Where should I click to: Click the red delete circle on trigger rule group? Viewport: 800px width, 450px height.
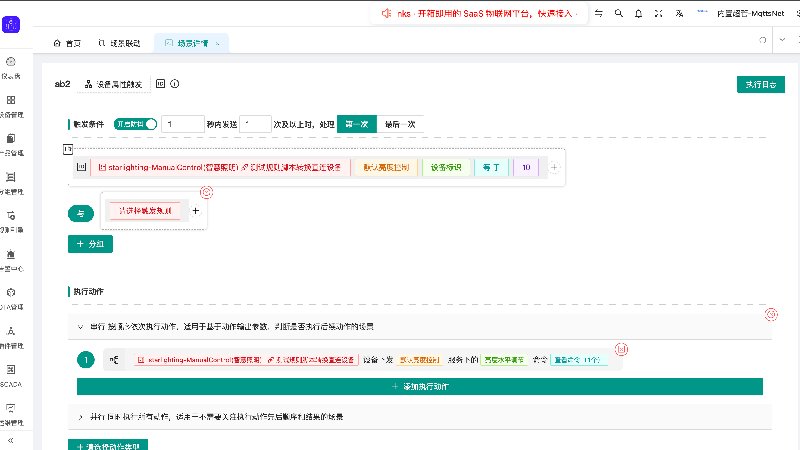pyautogui.click(x=206, y=192)
